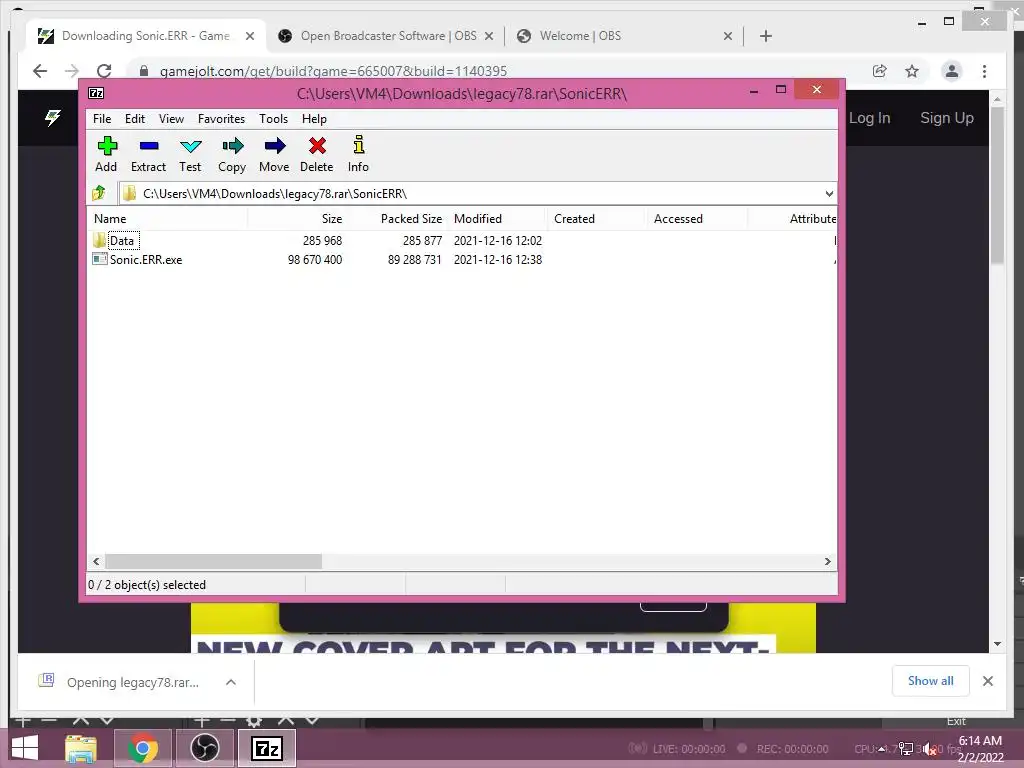Screen dimensions: 1024x768
Task: Open the Info tool in 7-Zip
Action: [358, 155]
